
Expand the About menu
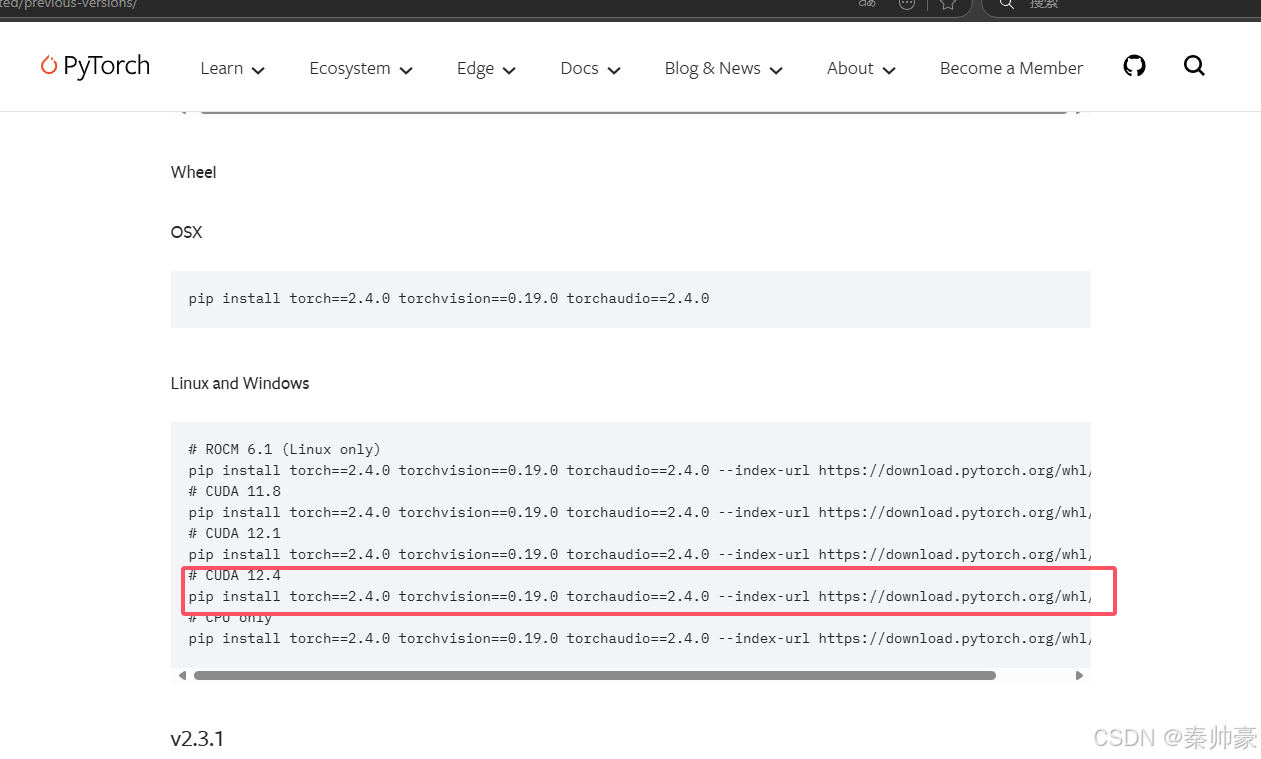point(860,68)
